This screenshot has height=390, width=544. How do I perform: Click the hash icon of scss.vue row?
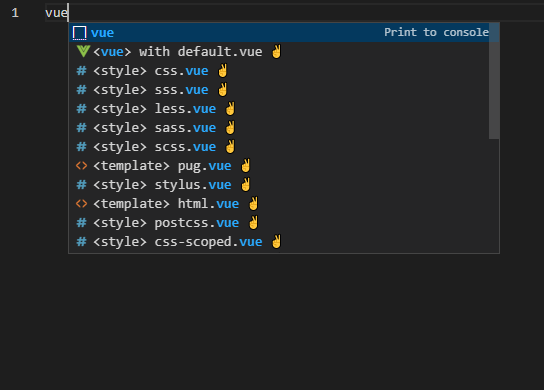pyautogui.click(x=82, y=147)
